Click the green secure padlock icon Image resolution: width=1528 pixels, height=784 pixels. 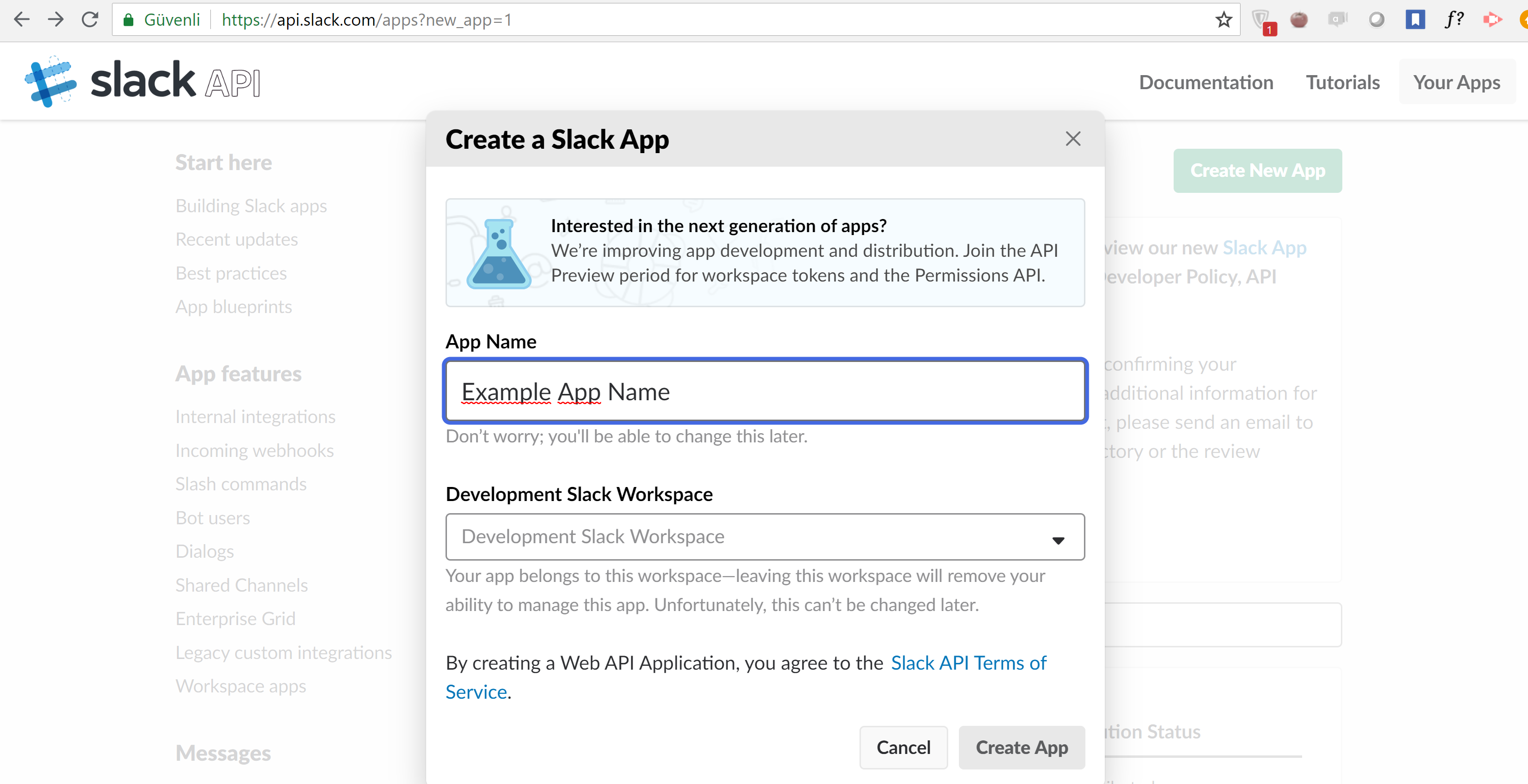(x=128, y=20)
